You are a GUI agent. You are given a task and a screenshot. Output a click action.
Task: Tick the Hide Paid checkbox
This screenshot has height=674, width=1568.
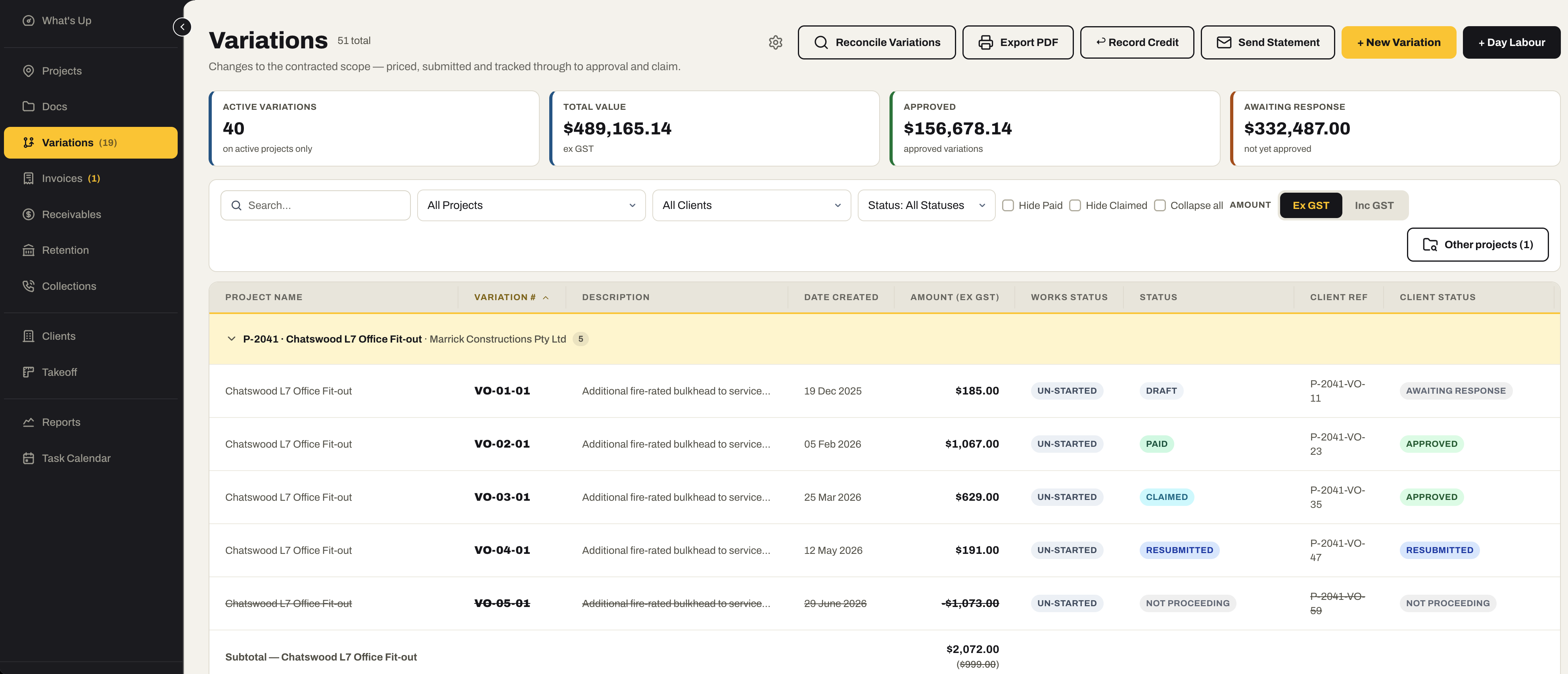pyautogui.click(x=1007, y=206)
